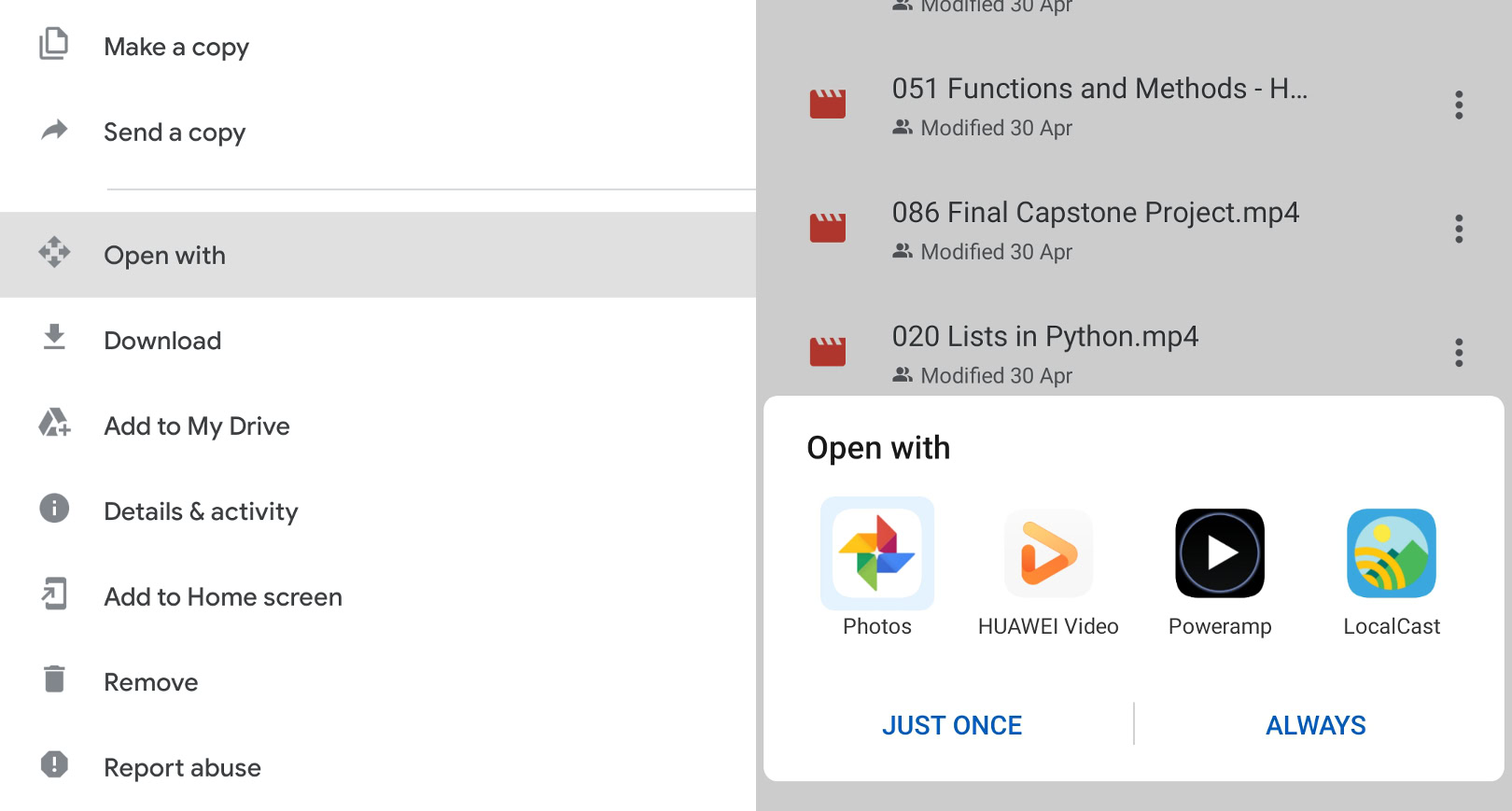Tap the Send a copy arrow icon

click(54, 131)
